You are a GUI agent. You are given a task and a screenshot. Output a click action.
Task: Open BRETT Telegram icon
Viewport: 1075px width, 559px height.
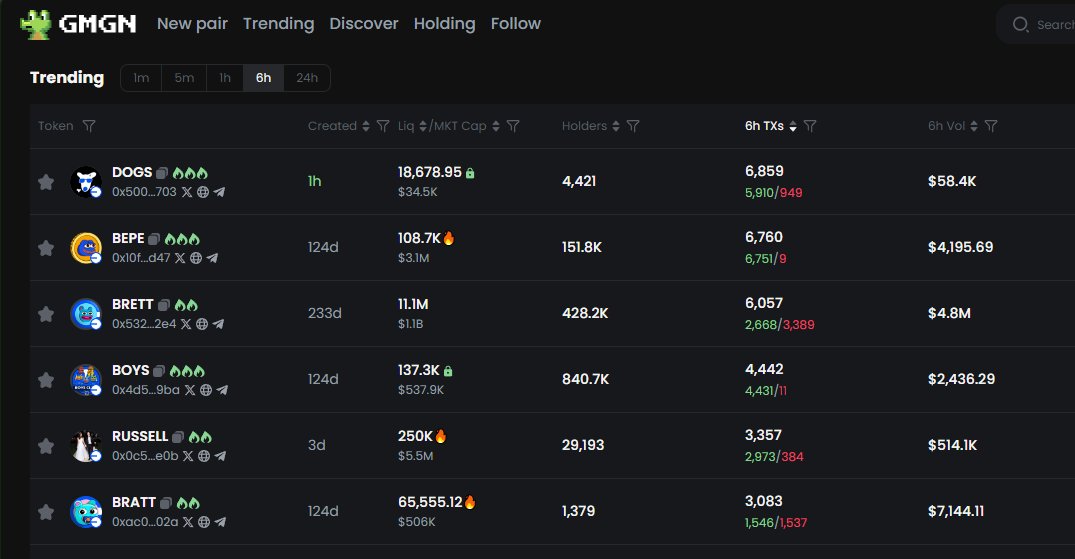pyautogui.click(x=218, y=324)
